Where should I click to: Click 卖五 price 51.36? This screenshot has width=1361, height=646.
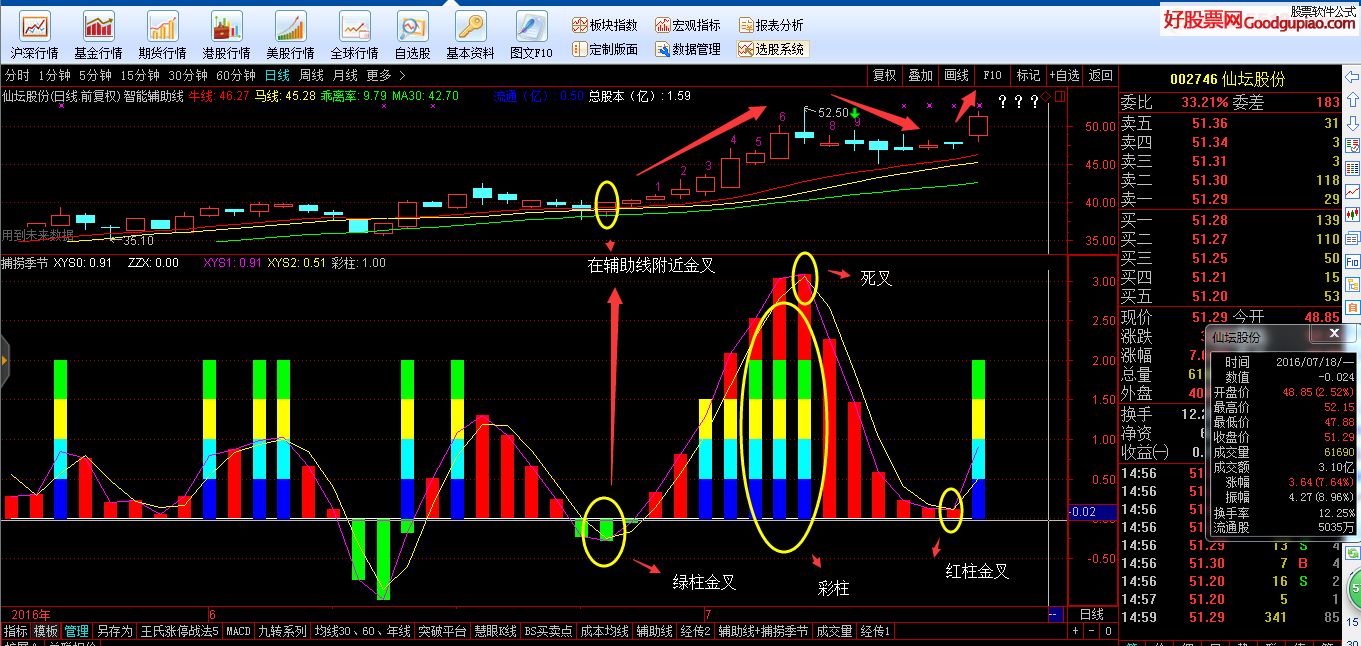click(1209, 124)
